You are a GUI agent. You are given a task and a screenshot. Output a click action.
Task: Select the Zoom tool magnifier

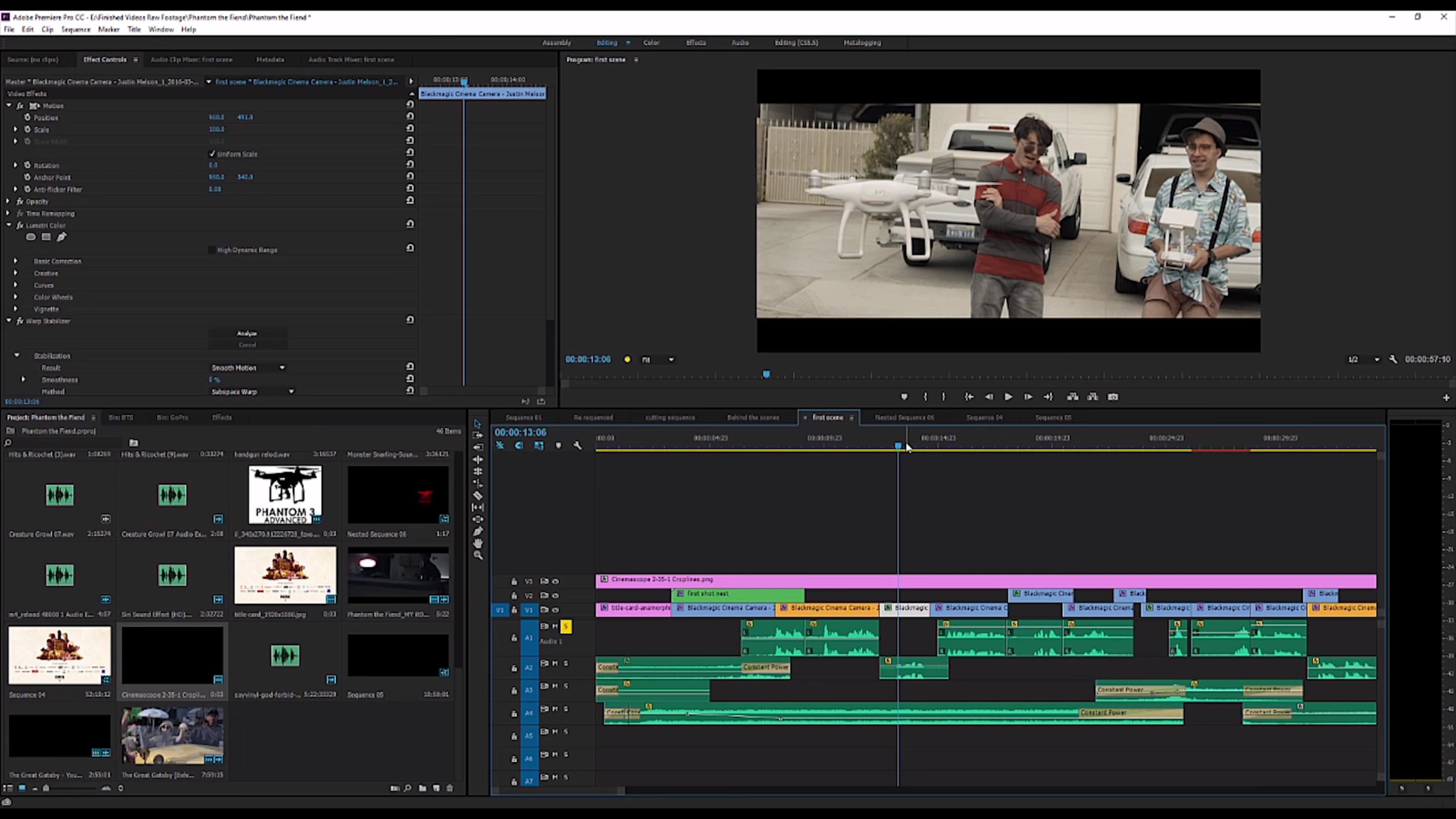tap(478, 555)
